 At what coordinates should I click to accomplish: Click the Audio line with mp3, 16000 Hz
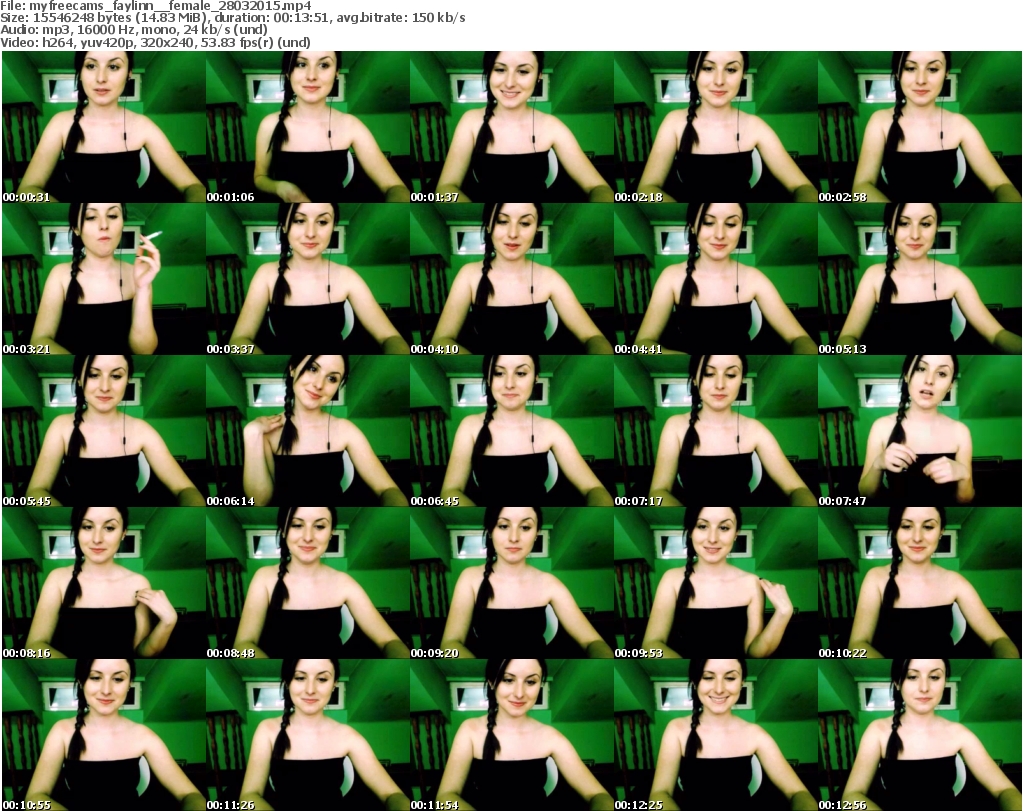click(x=134, y=30)
